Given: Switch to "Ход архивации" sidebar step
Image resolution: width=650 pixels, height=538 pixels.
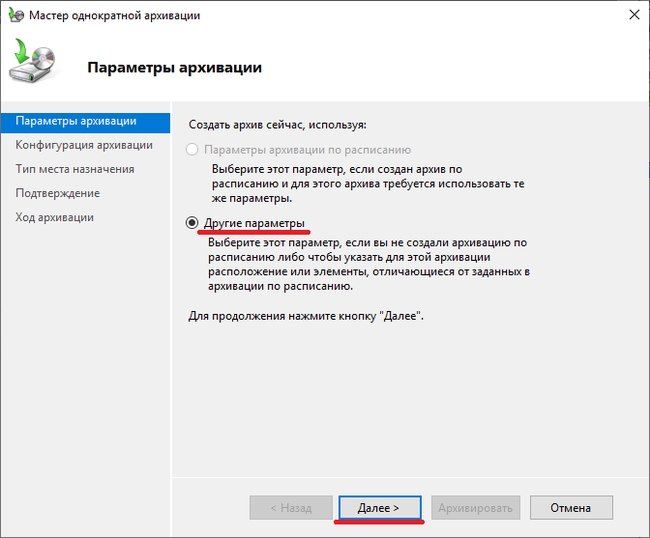Looking at the screenshot, I should [55, 217].
